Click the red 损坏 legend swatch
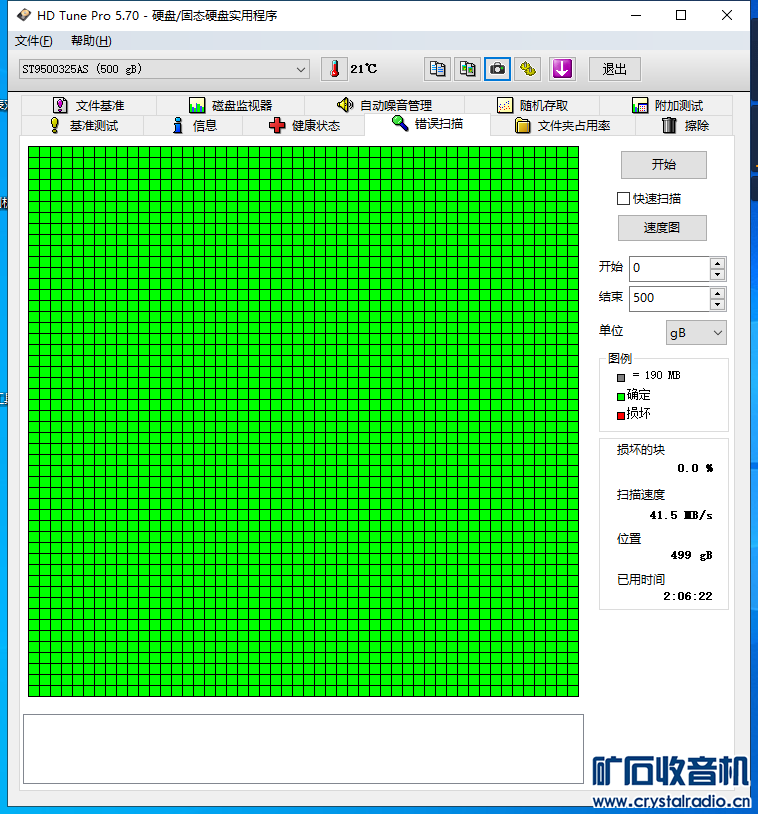758x814 pixels. pyautogui.click(x=620, y=415)
